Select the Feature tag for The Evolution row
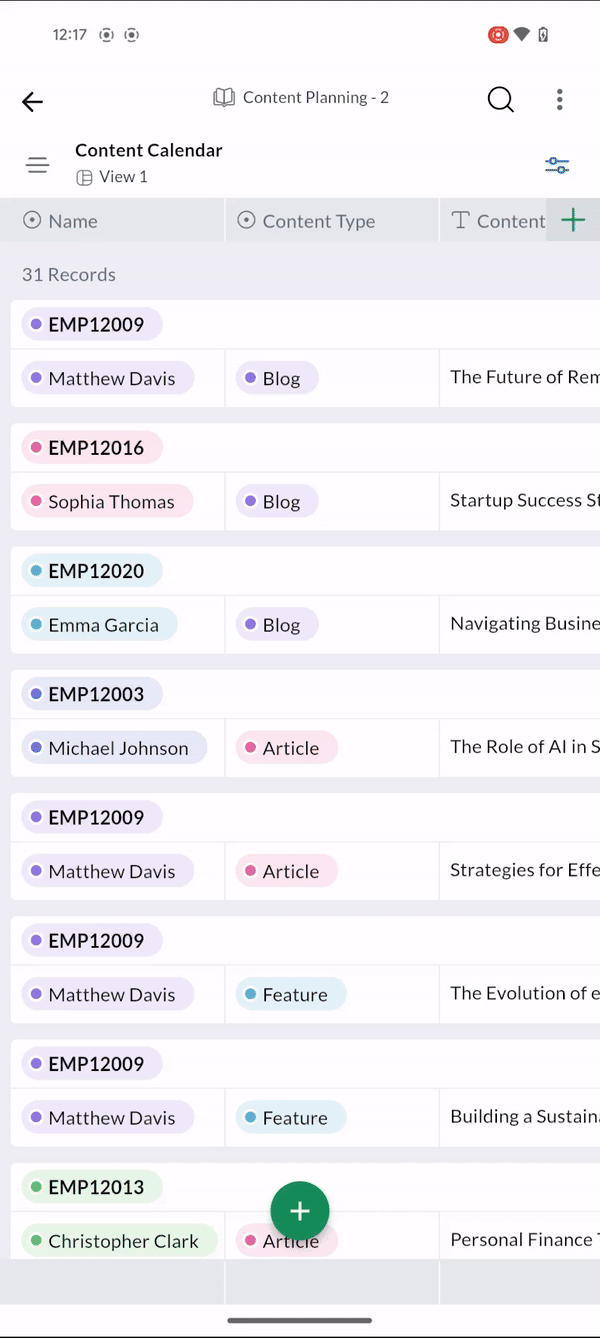Screen dimensions: 600x1338 pyautogui.click(x=291, y=995)
